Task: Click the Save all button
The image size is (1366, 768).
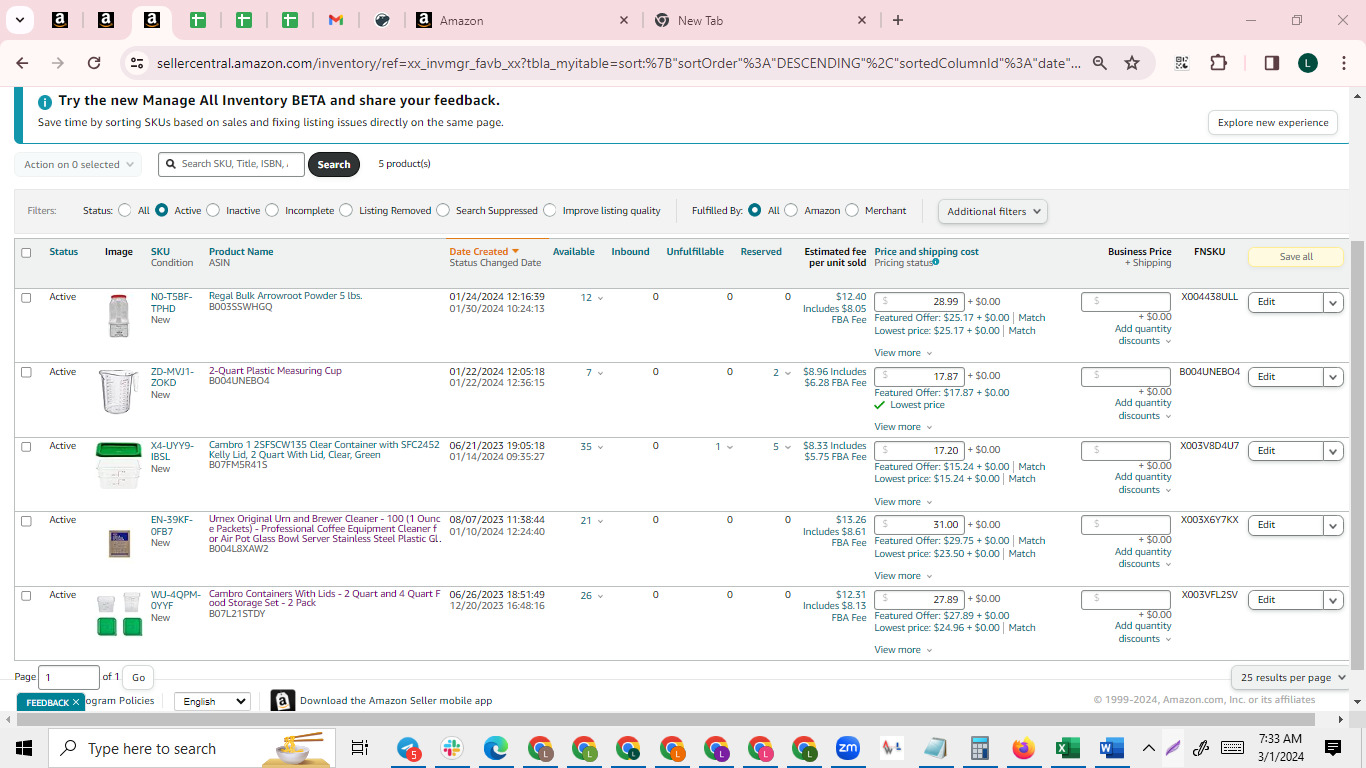Action: point(1296,257)
